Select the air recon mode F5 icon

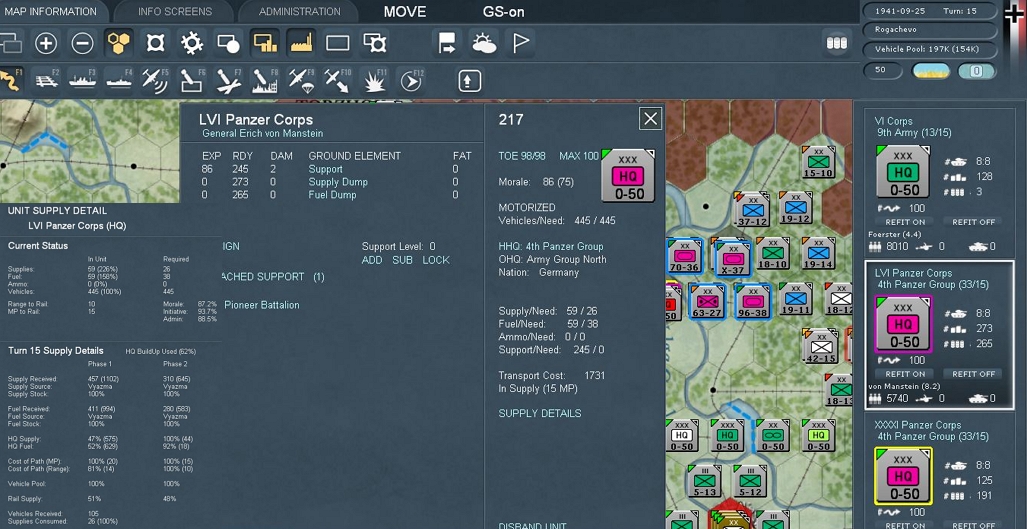[156, 81]
